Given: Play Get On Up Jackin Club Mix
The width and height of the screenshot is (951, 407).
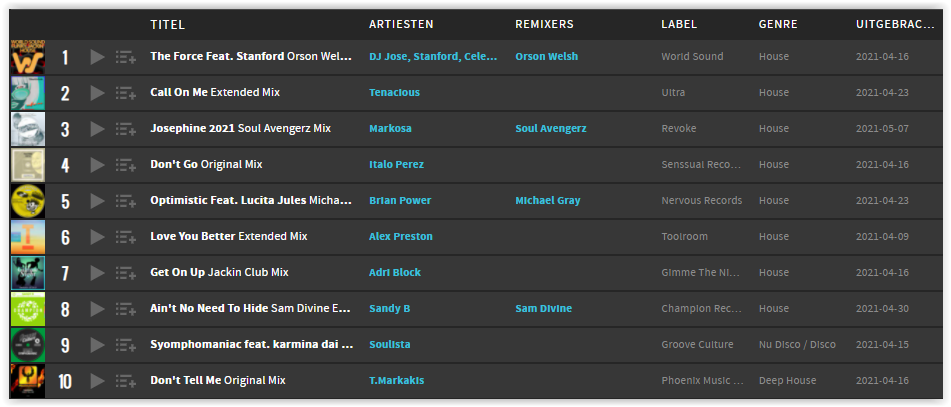Looking at the screenshot, I should pyautogui.click(x=97, y=273).
